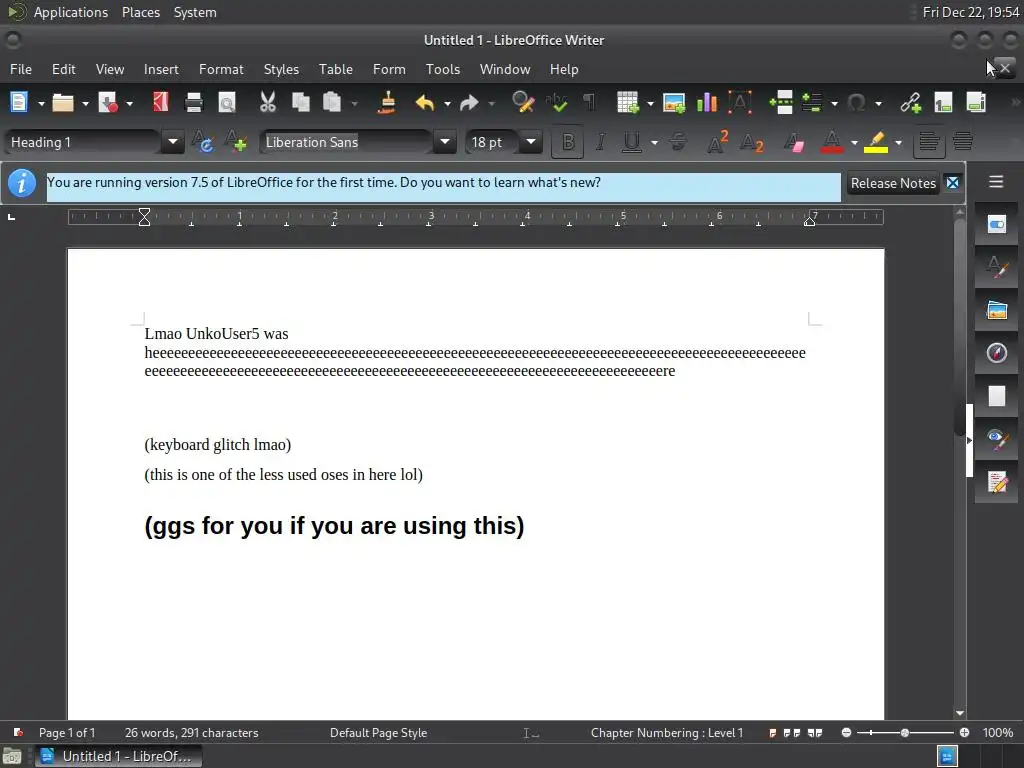This screenshot has width=1024, height=768.
Task: Open the File menu
Action: pyautogui.click(x=21, y=69)
